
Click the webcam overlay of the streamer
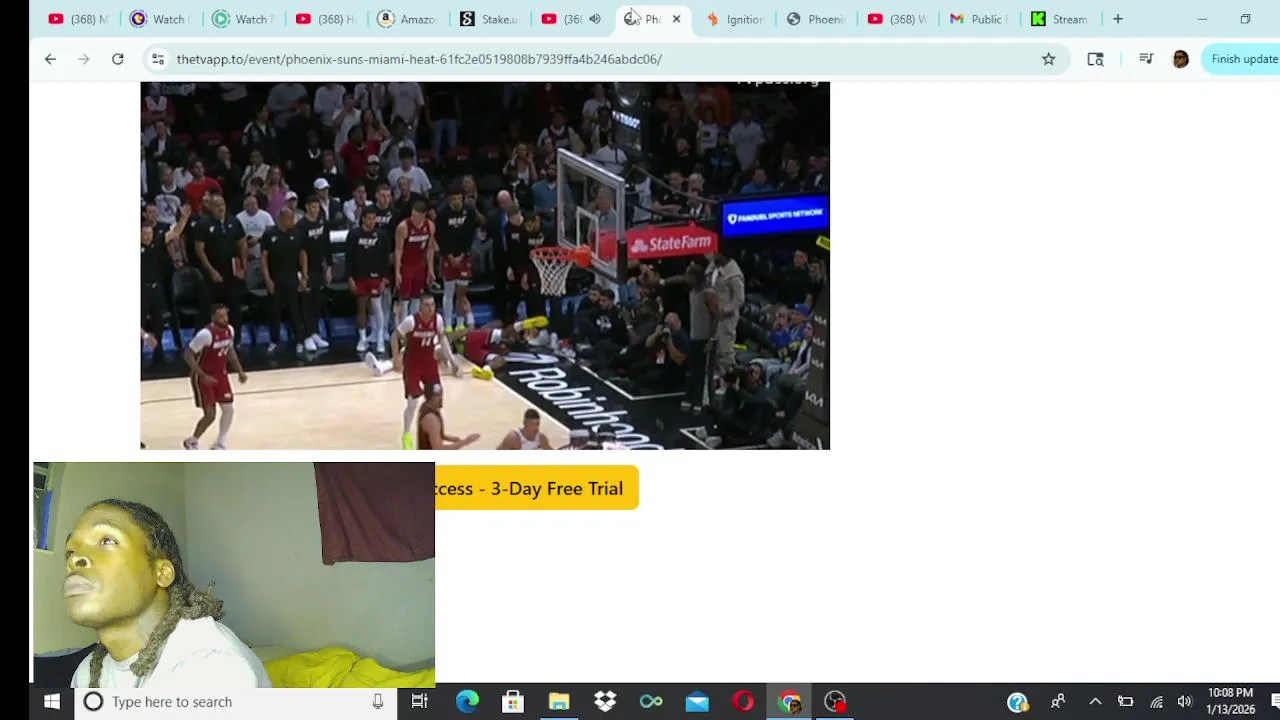(x=234, y=575)
